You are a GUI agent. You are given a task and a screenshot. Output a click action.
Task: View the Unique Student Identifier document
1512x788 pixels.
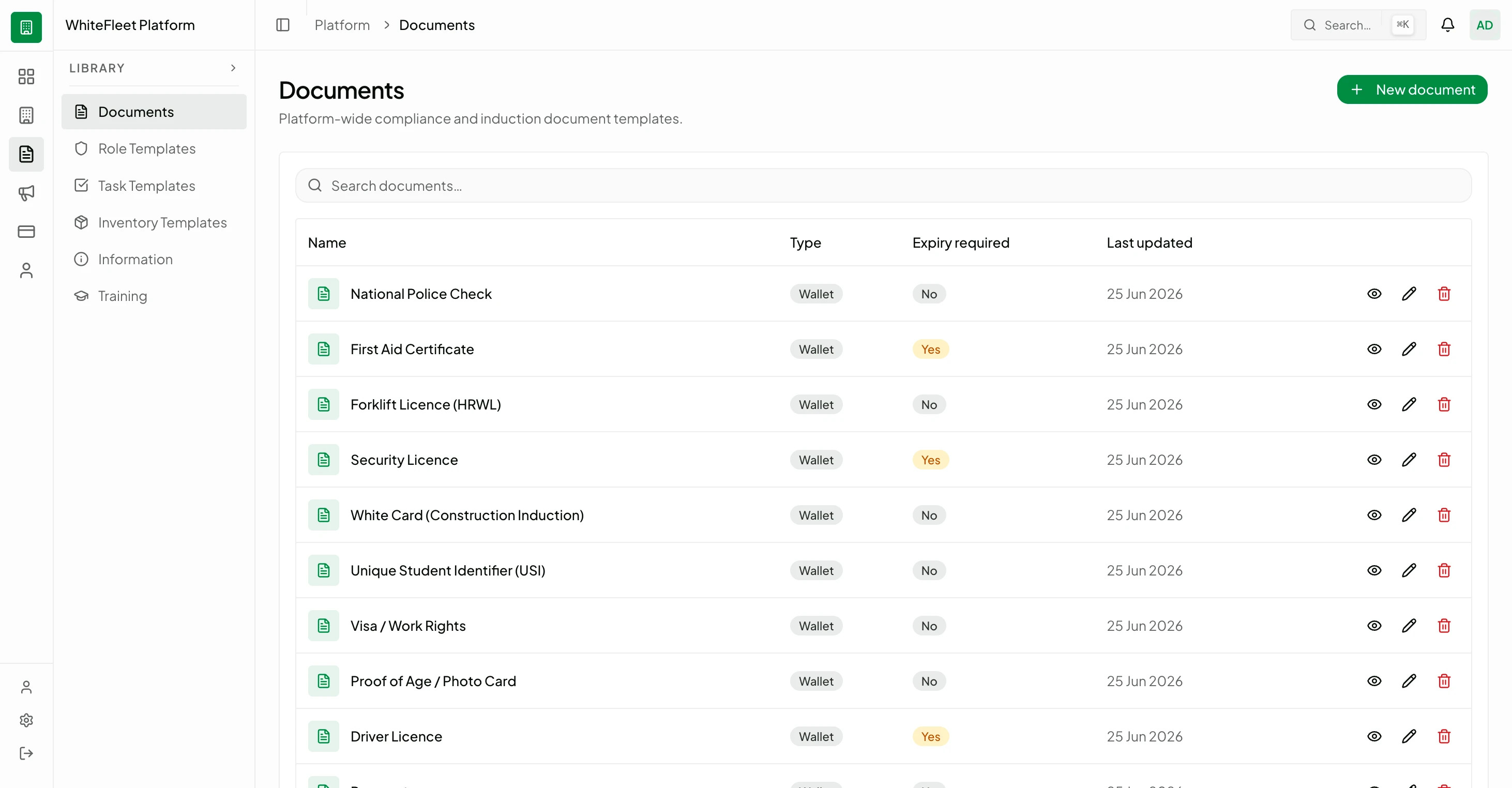(1374, 570)
